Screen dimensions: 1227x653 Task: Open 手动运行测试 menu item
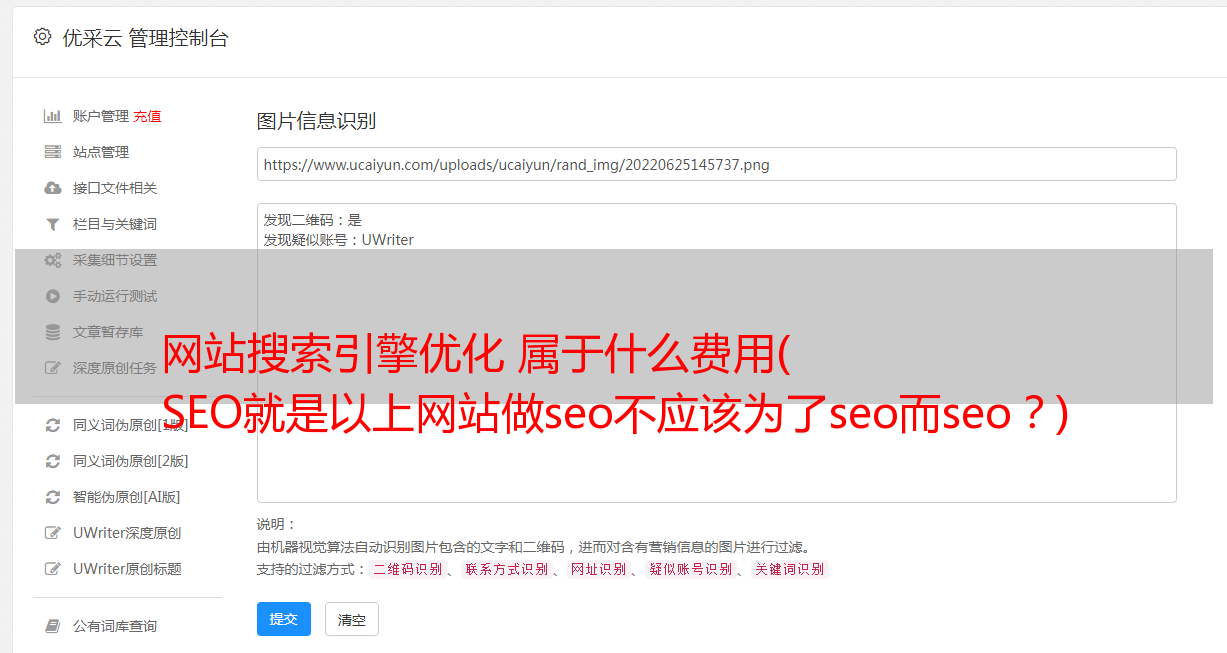point(115,296)
